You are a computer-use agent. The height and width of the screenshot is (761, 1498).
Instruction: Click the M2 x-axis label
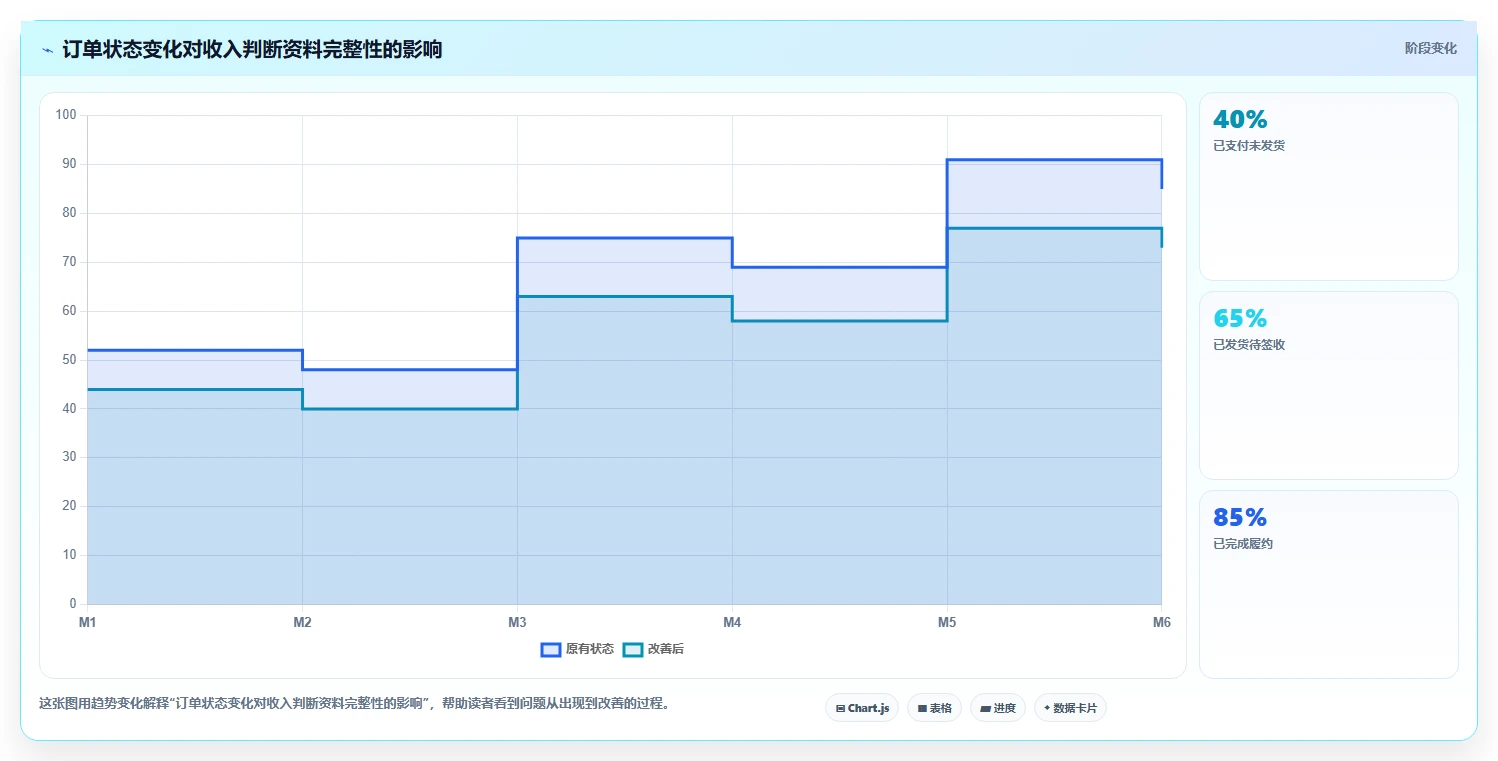click(x=302, y=622)
